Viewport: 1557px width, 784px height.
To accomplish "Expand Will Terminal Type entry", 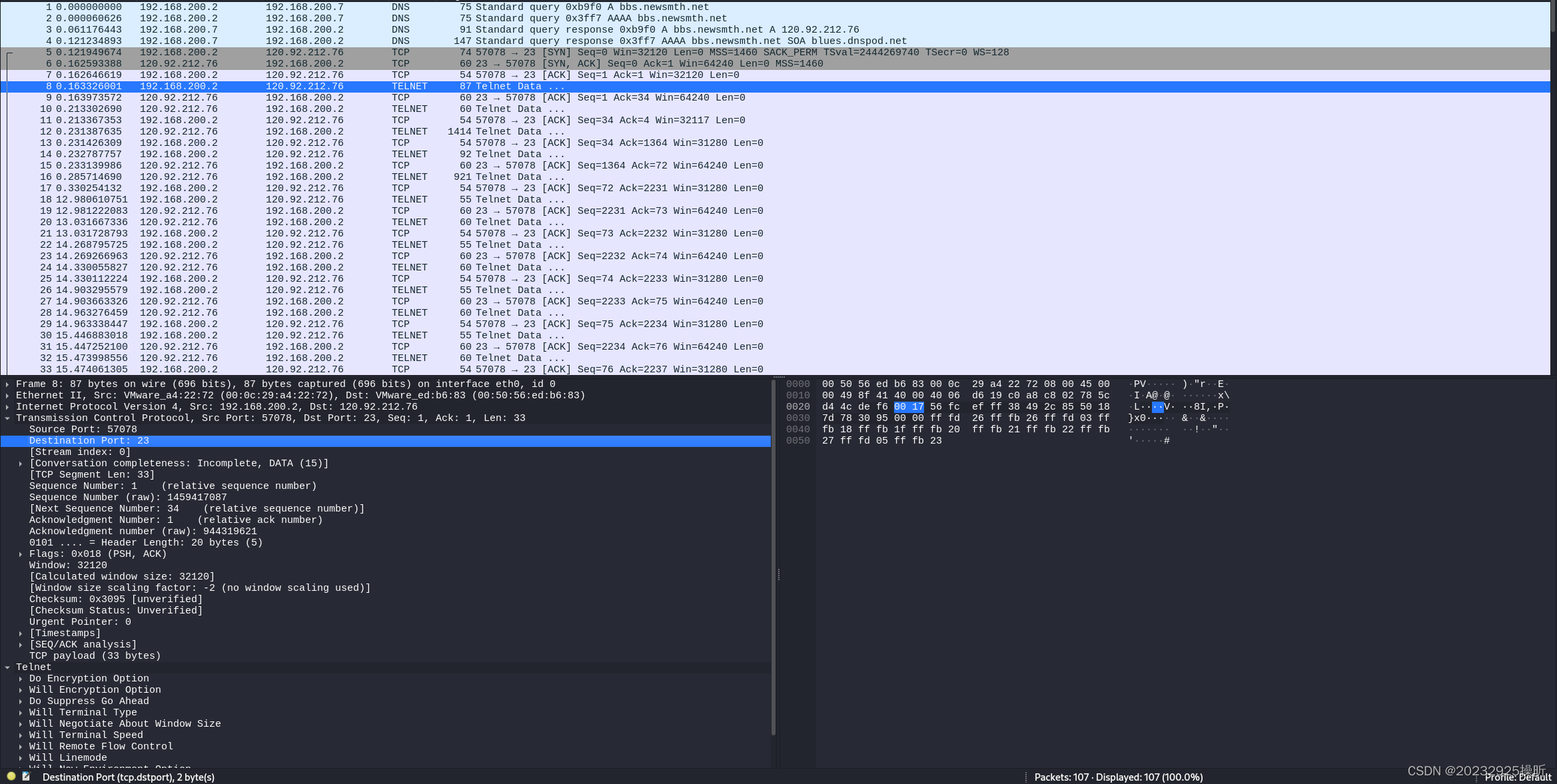I will tap(21, 713).
